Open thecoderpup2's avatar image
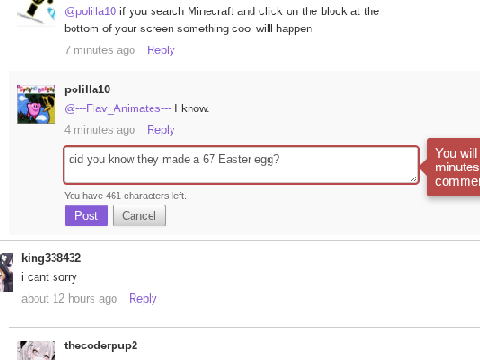 click(x=36, y=350)
